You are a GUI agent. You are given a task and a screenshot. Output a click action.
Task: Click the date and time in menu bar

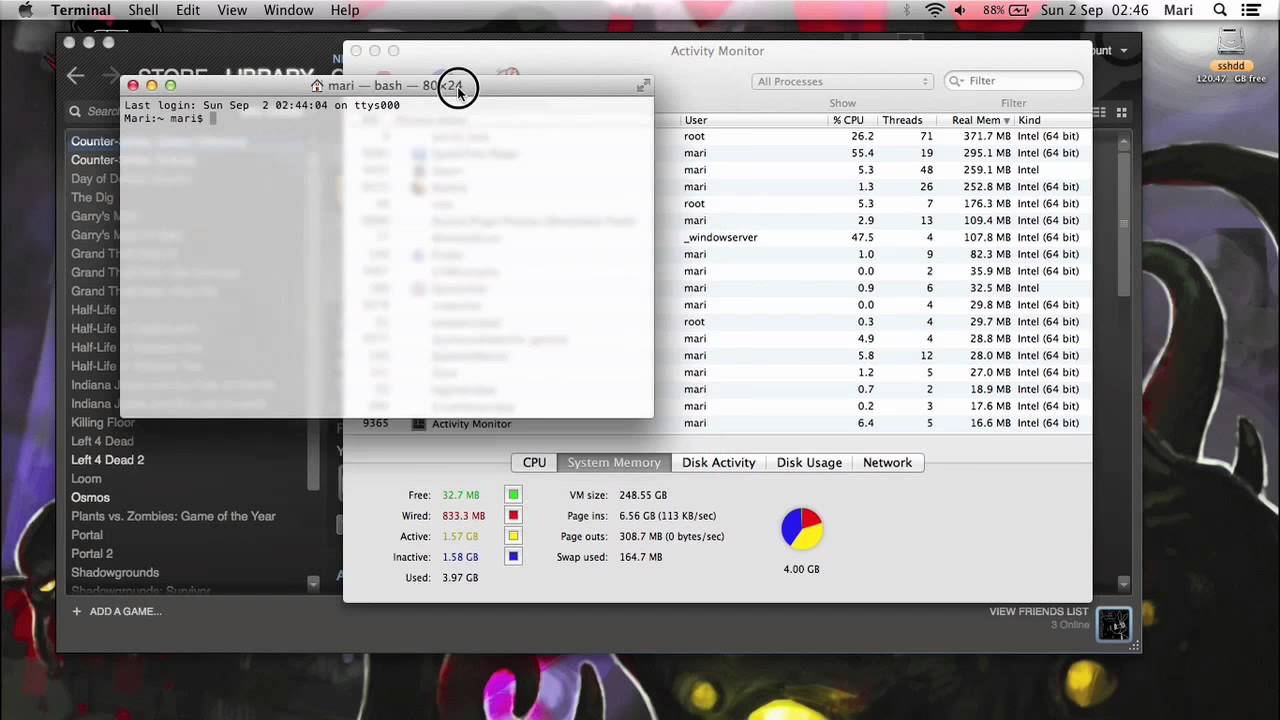1095,10
